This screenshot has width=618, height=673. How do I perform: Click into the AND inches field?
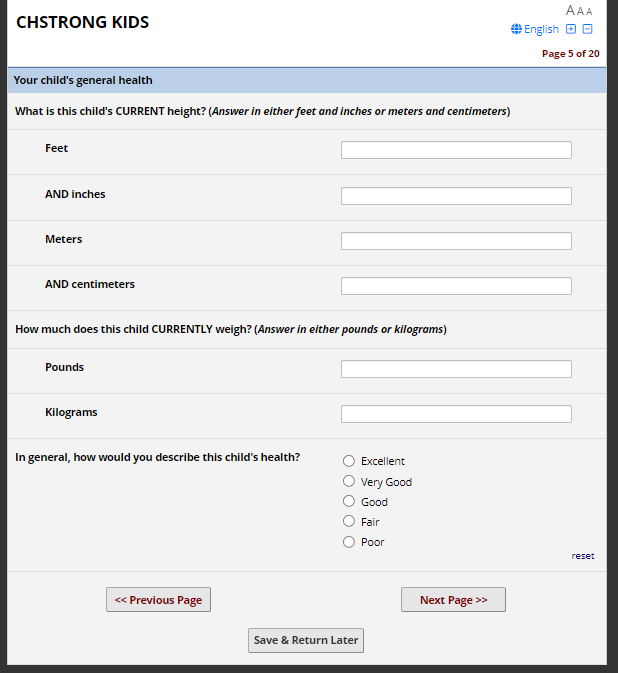tap(456, 196)
